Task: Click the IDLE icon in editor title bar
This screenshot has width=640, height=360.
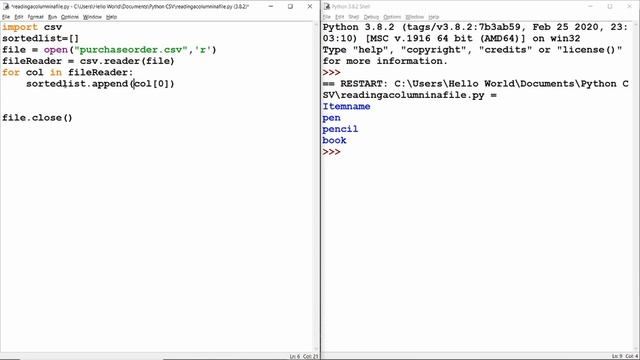Action: click(6, 7)
